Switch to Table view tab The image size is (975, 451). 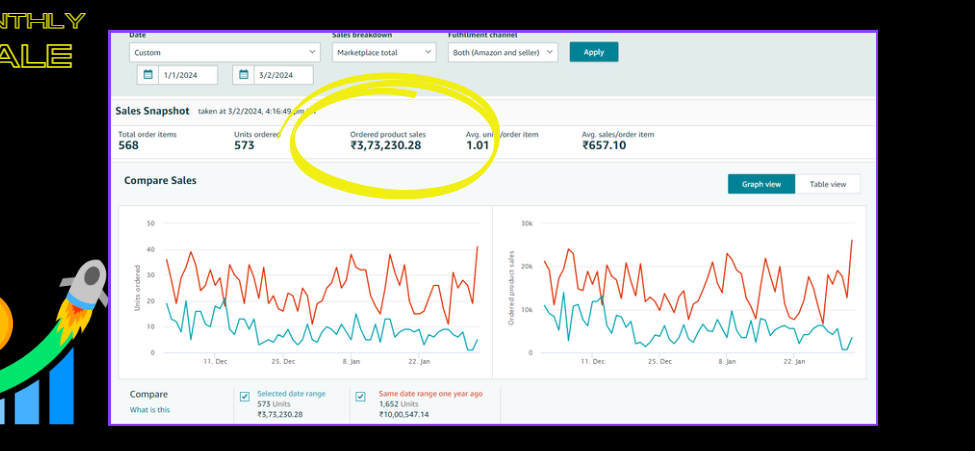point(828,184)
